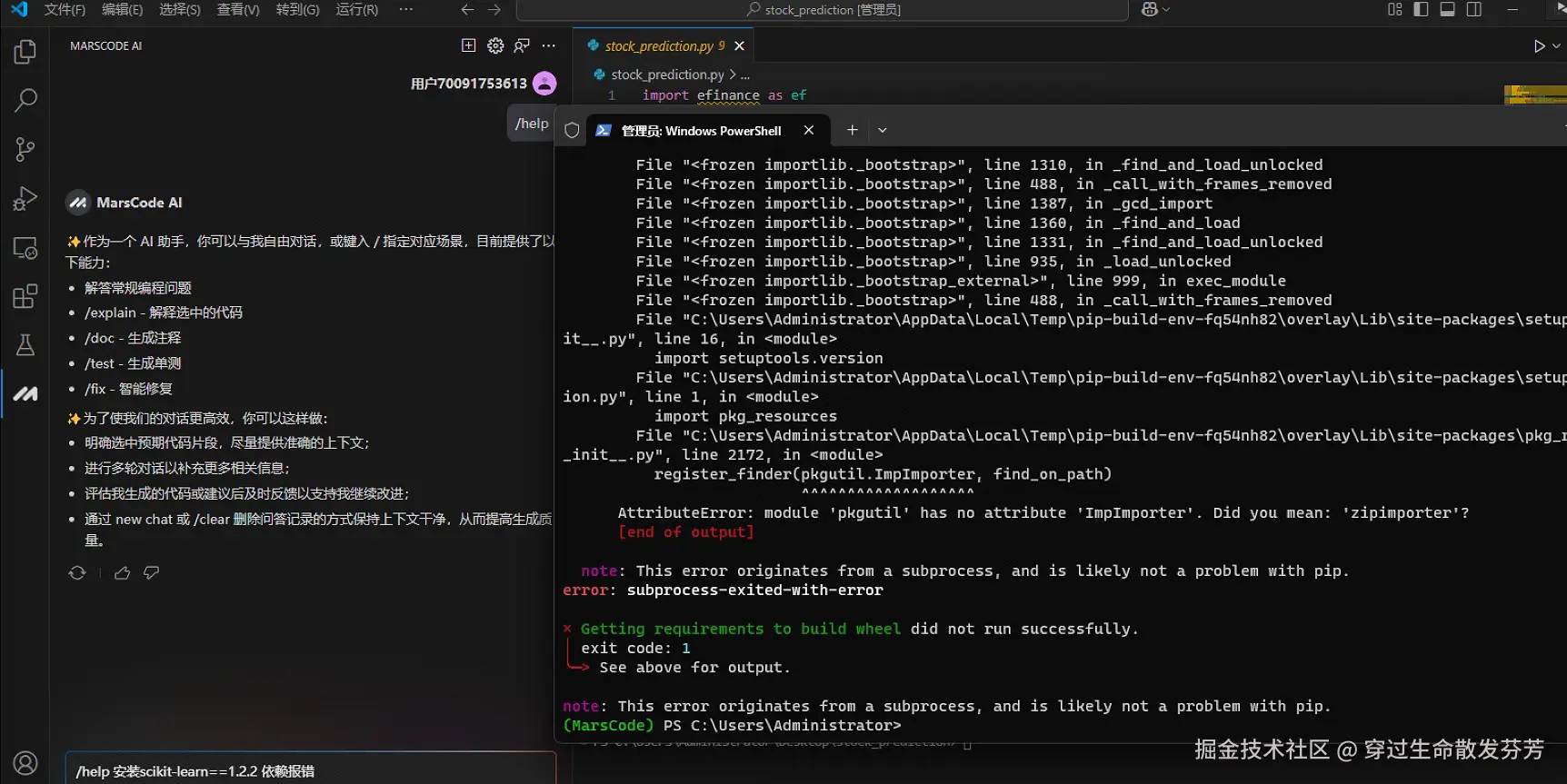Open the PowerShell new tab dropdown

pos(882,131)
